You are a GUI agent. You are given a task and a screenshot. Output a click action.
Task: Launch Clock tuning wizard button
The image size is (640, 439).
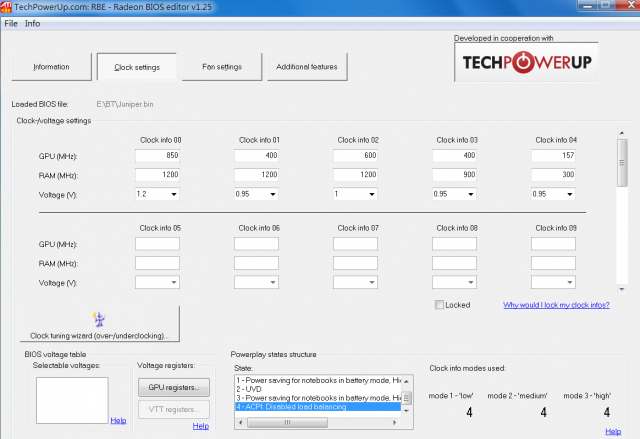coord(100,324)
